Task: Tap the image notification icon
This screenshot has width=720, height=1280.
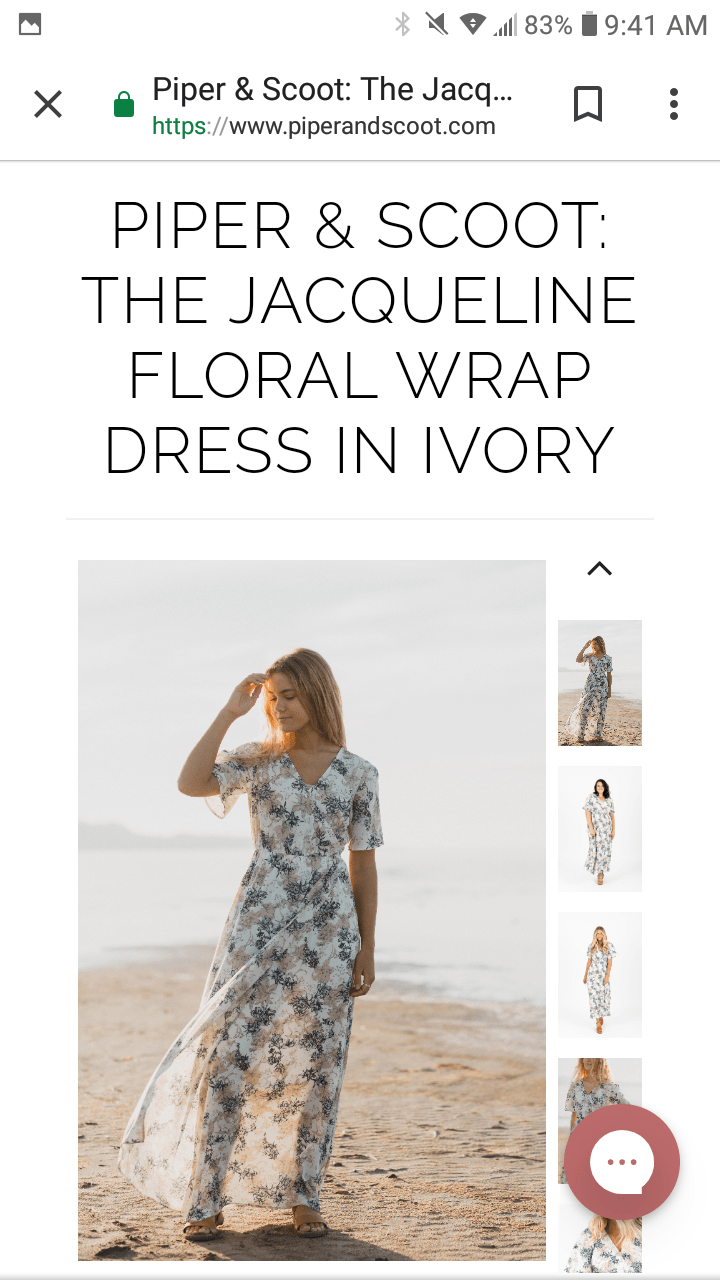Action: coord(30,24)
